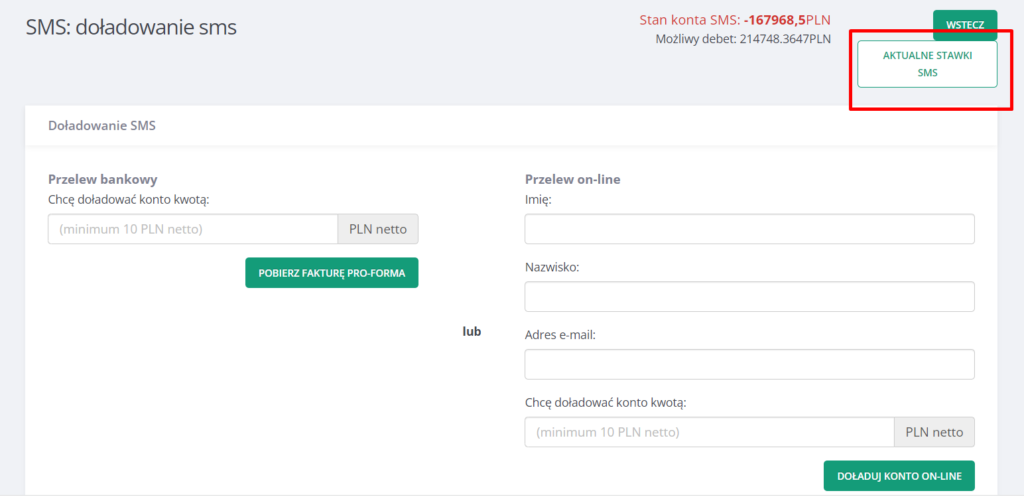Image resolution: width=1024 pixels, height=499 pixels.
Task: Click the Imię input field
Action: (x=750, y=229)
